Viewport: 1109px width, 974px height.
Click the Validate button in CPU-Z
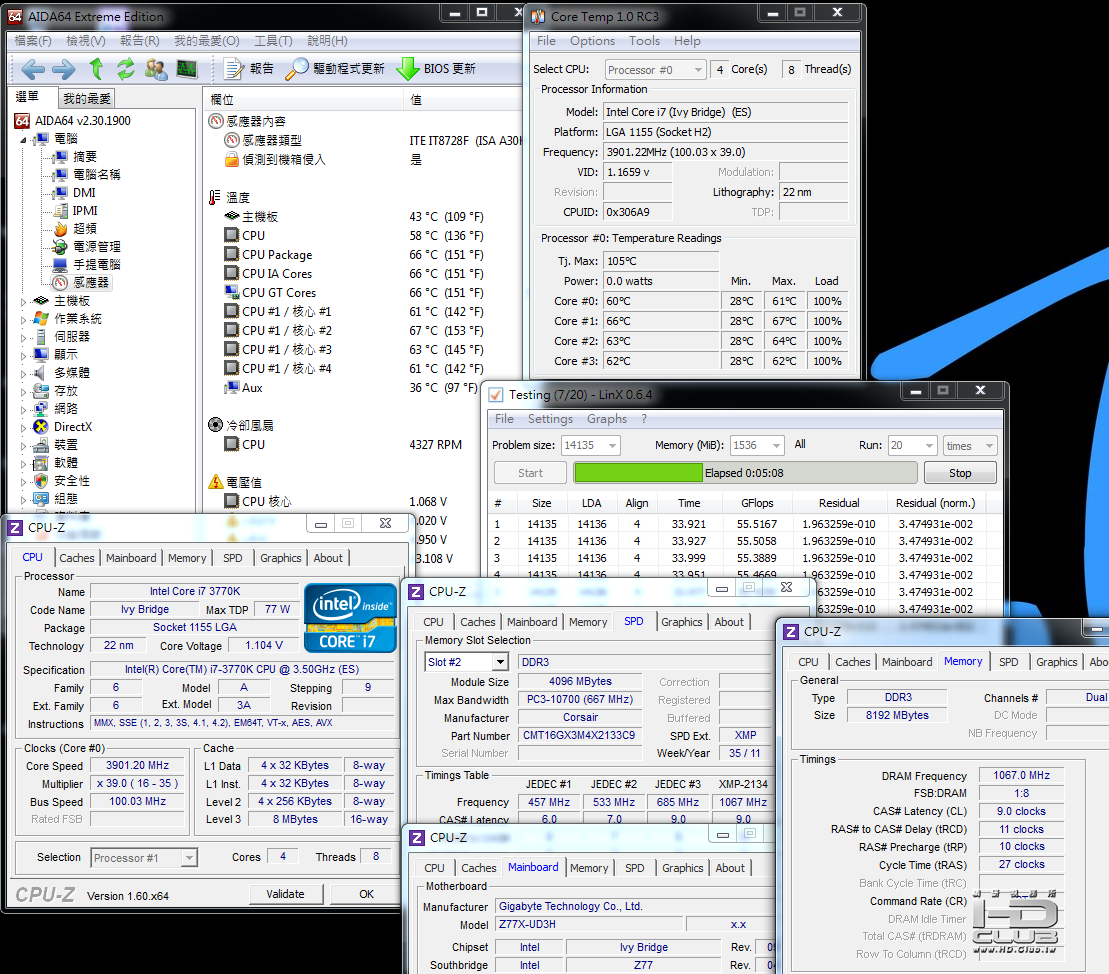[x=285, y=894]
